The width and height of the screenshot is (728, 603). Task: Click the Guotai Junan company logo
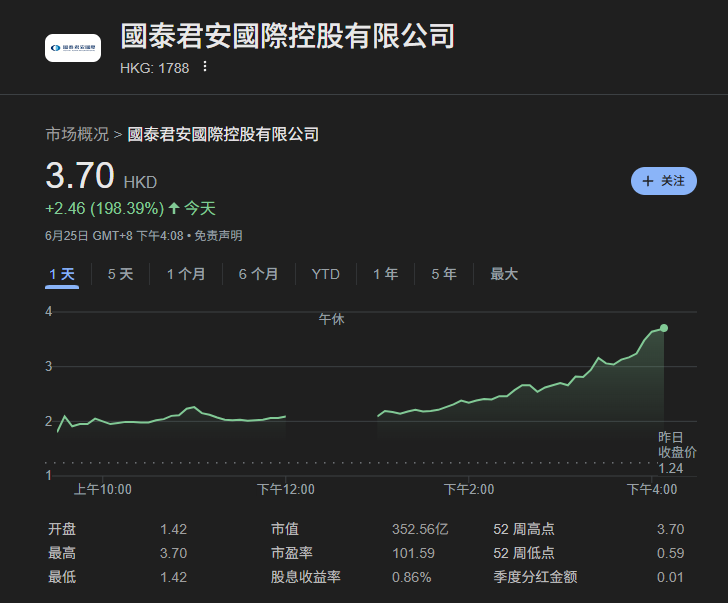pos(73,48)
